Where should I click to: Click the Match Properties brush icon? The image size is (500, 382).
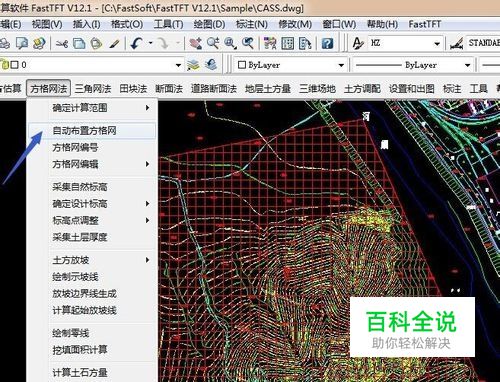(114, 43)
